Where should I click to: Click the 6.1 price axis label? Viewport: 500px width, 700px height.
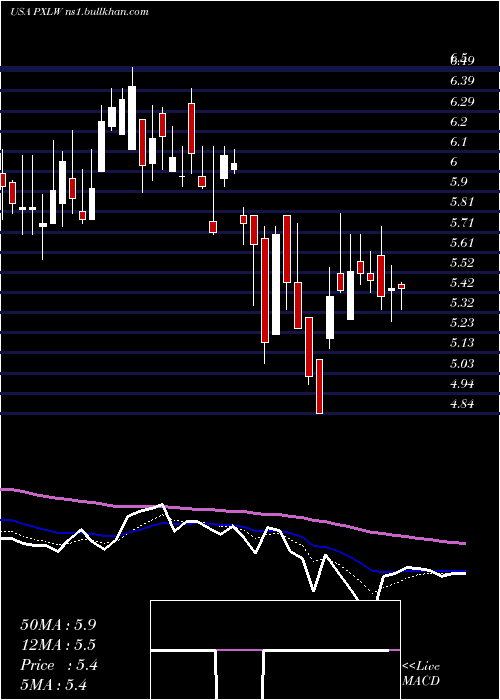(x=459, y=142)
